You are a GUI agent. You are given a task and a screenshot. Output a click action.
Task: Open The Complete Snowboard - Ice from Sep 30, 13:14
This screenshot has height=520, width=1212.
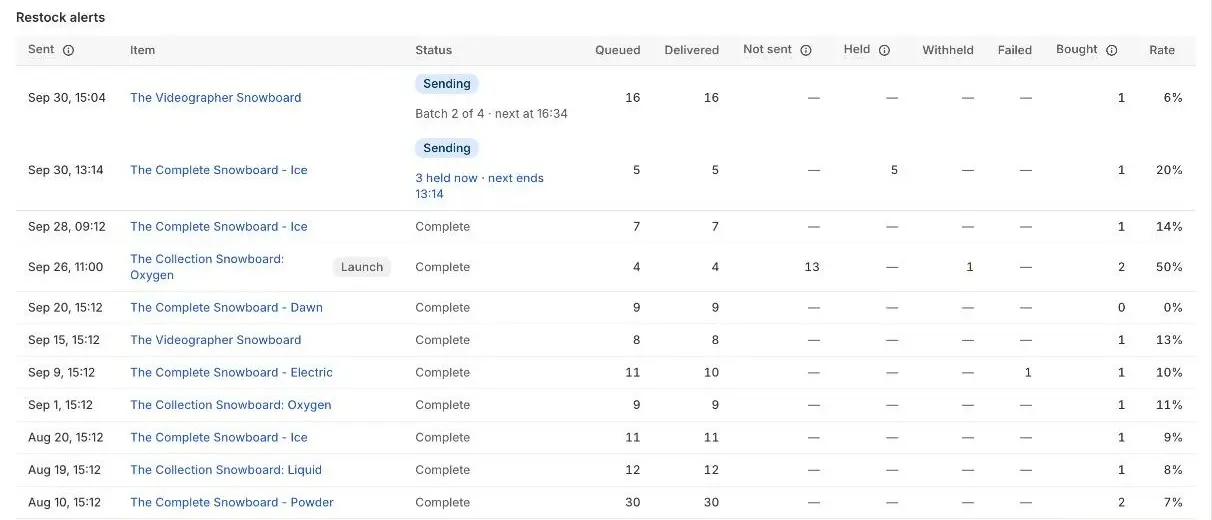219,170
